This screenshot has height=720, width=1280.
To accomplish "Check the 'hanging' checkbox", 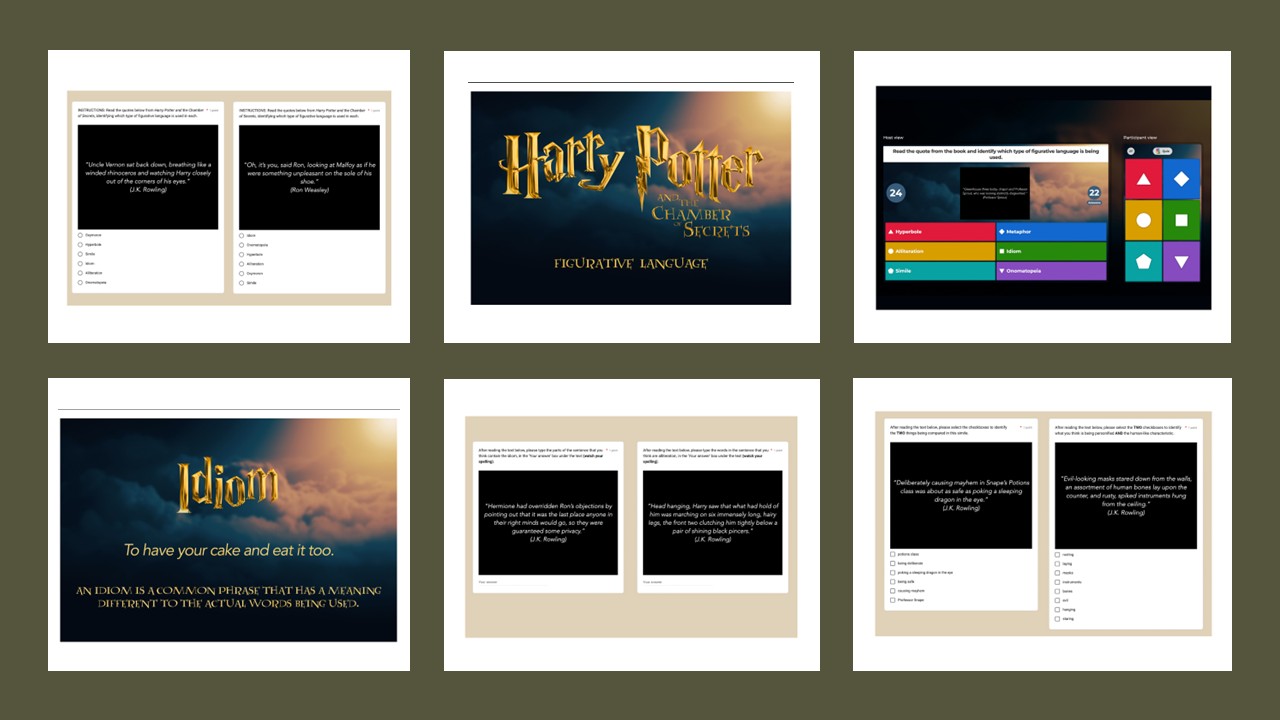I will pyautogui.click(x=1057, y=609).
